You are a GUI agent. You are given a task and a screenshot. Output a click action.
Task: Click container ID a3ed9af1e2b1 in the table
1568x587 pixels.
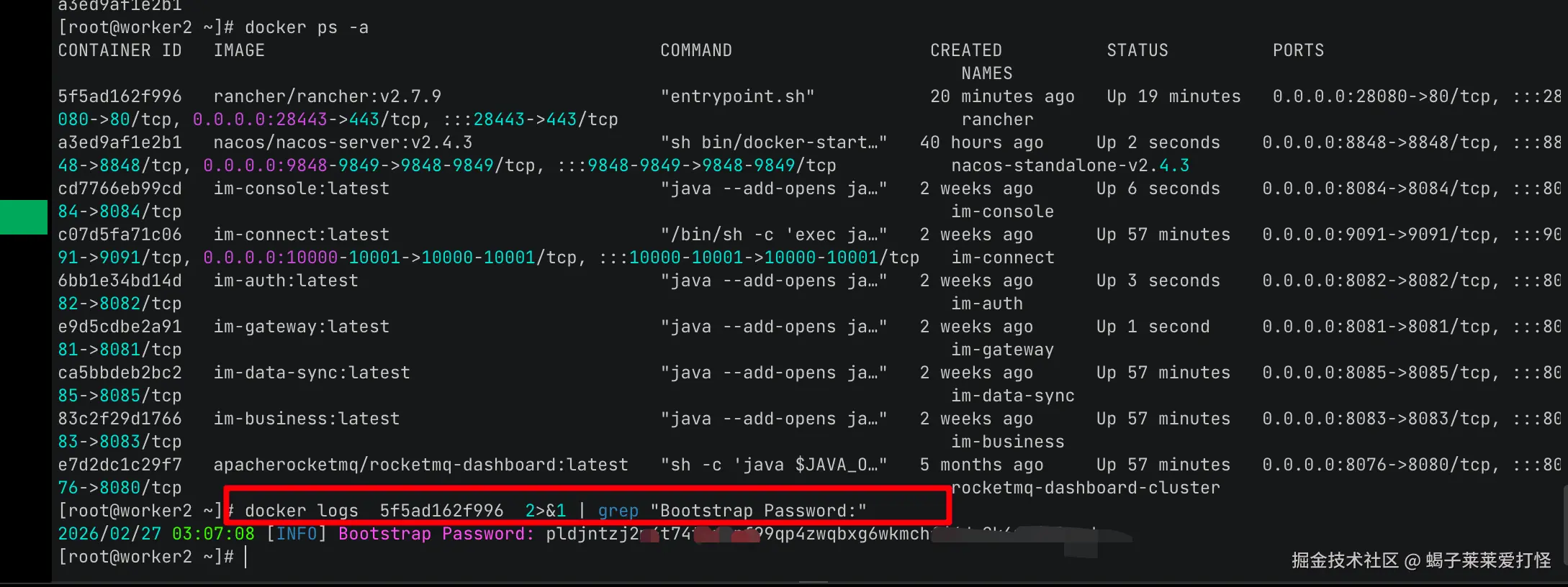click(x=120, y=142)
